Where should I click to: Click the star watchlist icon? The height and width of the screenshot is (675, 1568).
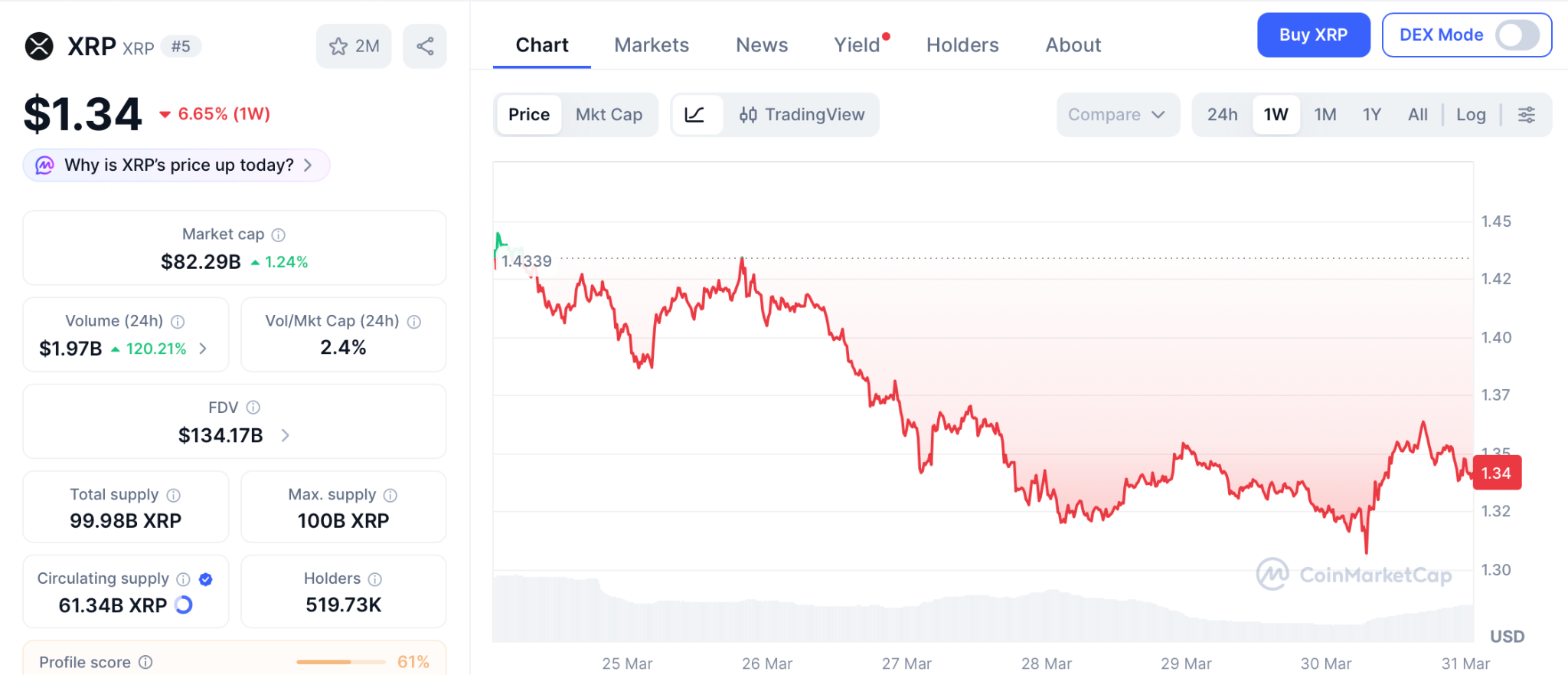338,47
